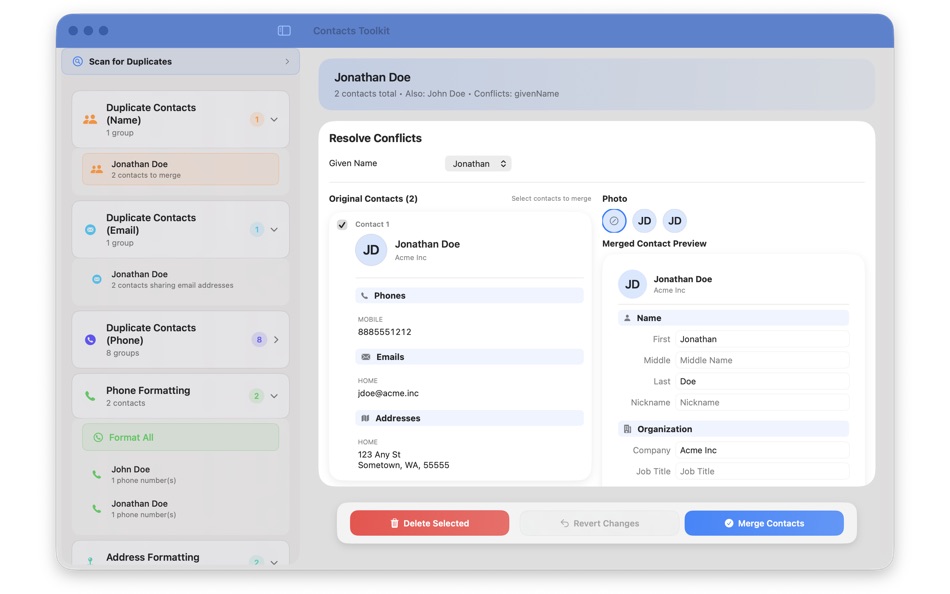
Task: Select John Doe under Phone Formatting
Action: pyautogui.click(x=180, y=473)
